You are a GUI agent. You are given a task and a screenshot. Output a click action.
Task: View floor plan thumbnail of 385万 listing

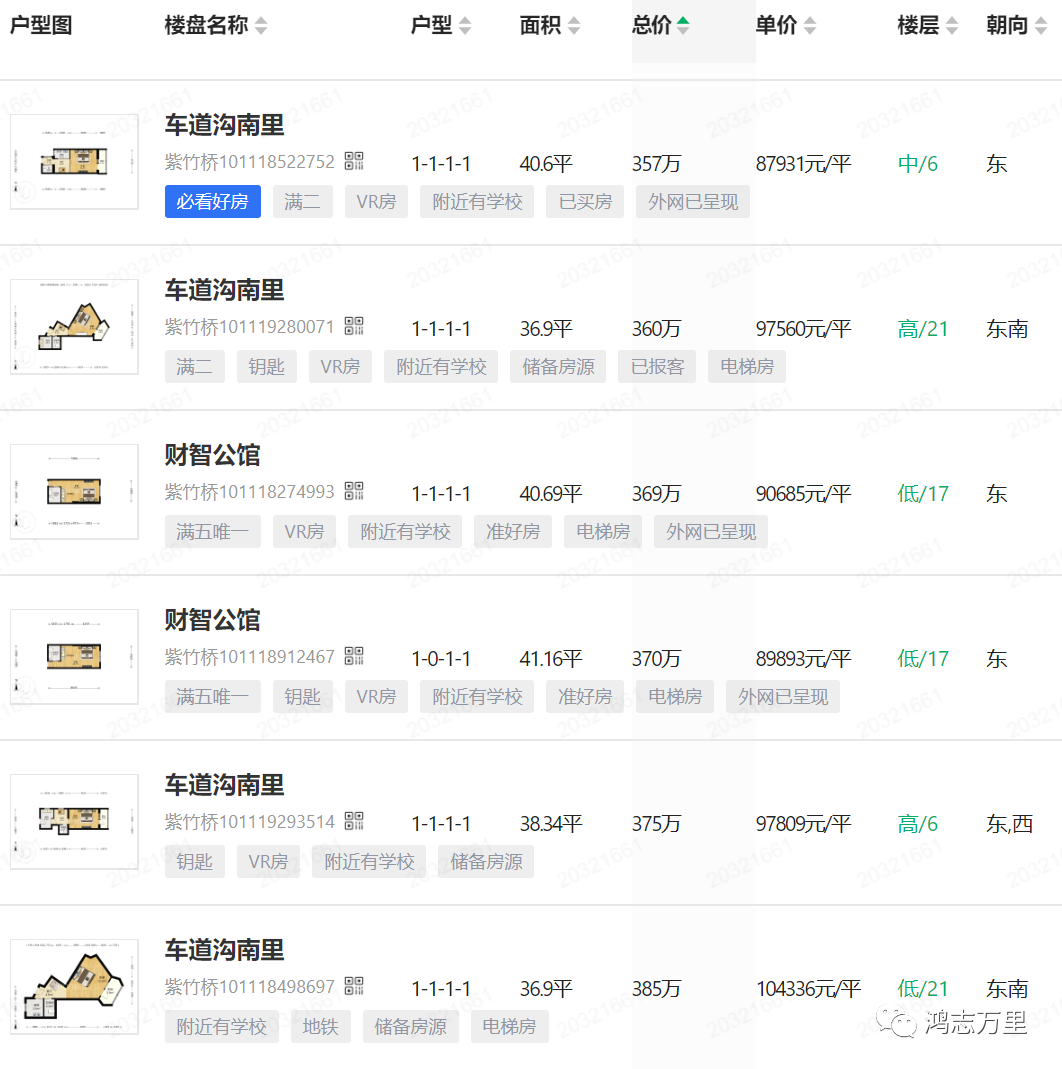point(74,987)
